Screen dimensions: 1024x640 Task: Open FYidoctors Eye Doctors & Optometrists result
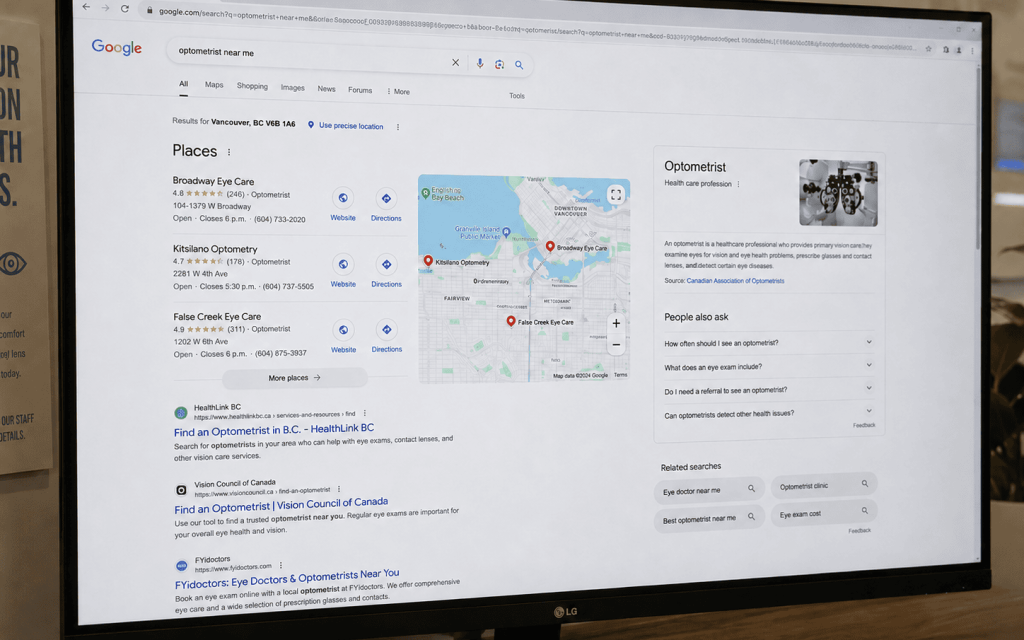click(287, 579)
